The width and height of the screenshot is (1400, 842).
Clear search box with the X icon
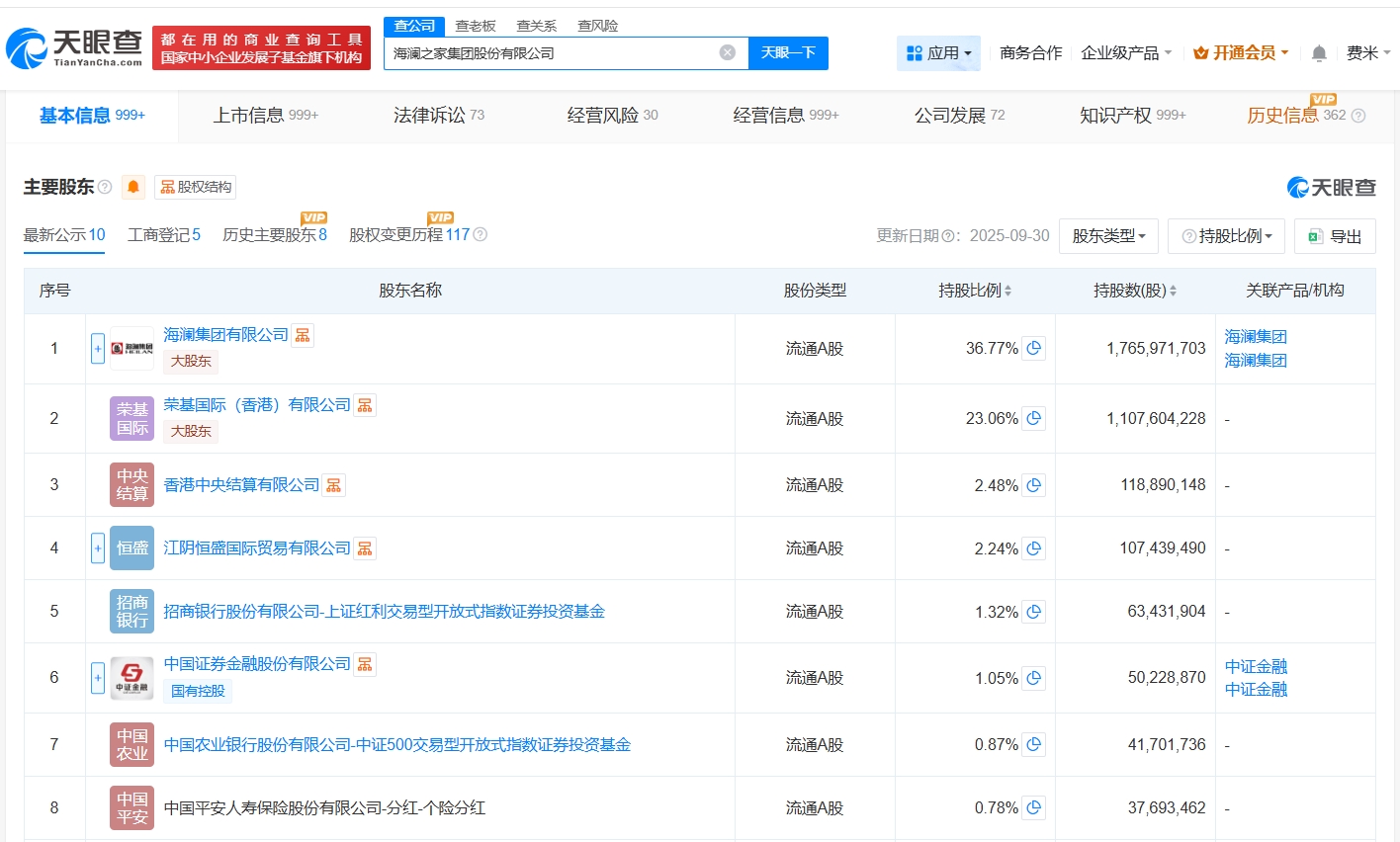click(727, 53)
